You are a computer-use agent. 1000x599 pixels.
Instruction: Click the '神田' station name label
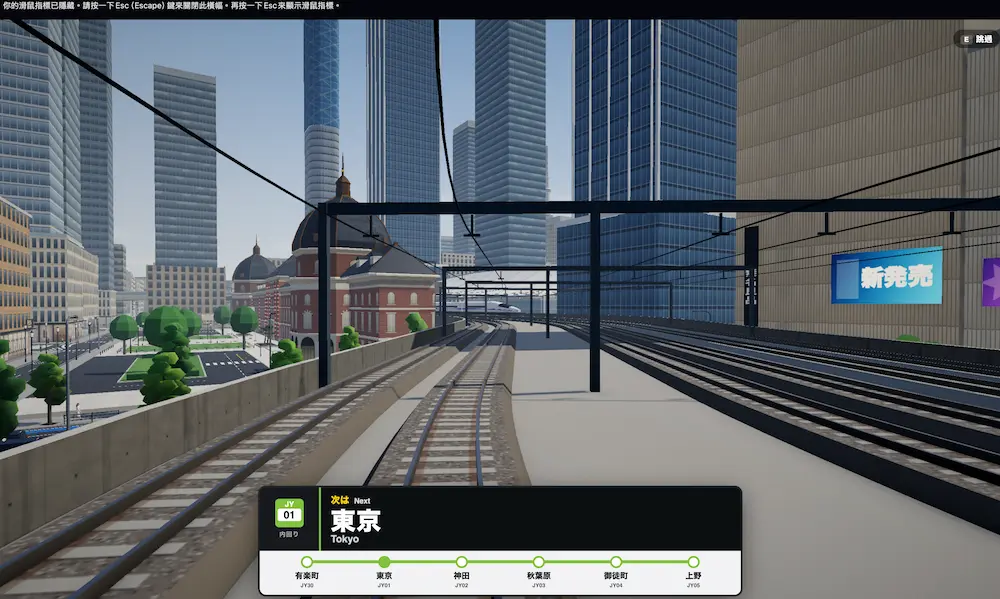click(461, 575)
